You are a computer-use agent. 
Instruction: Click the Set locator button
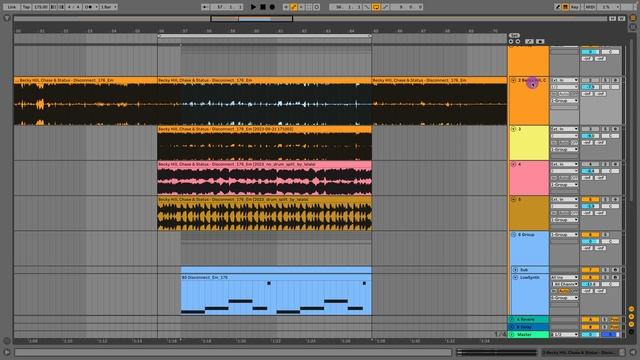tap(514, 36)
